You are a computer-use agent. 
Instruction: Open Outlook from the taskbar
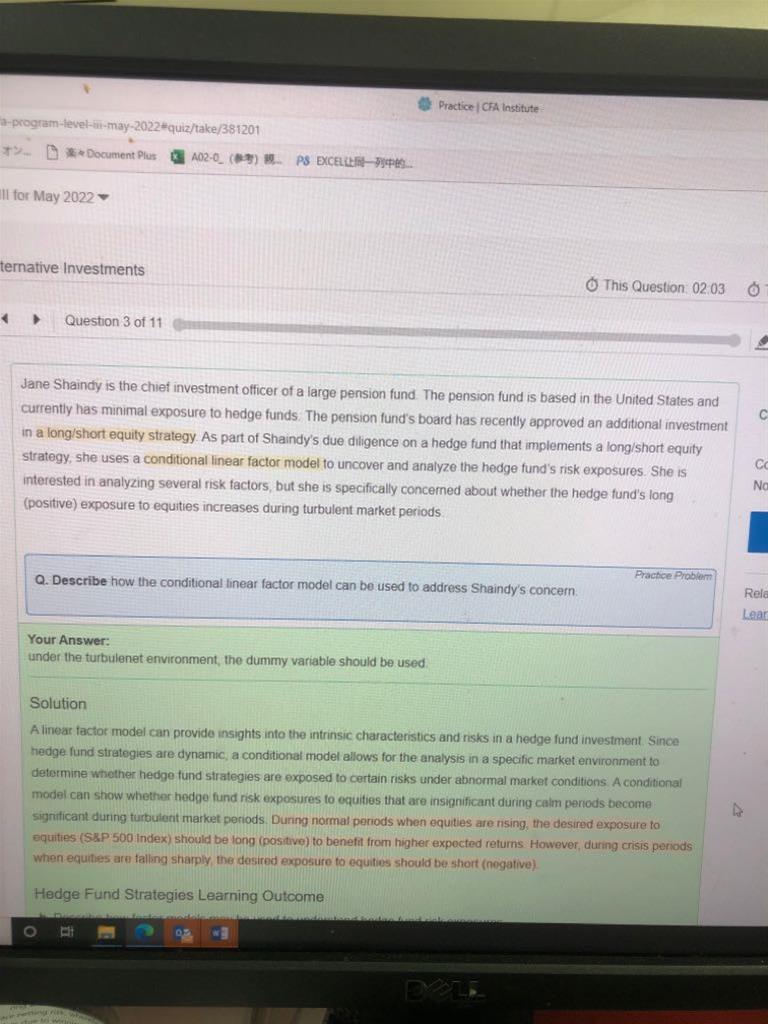click(184, 935)
